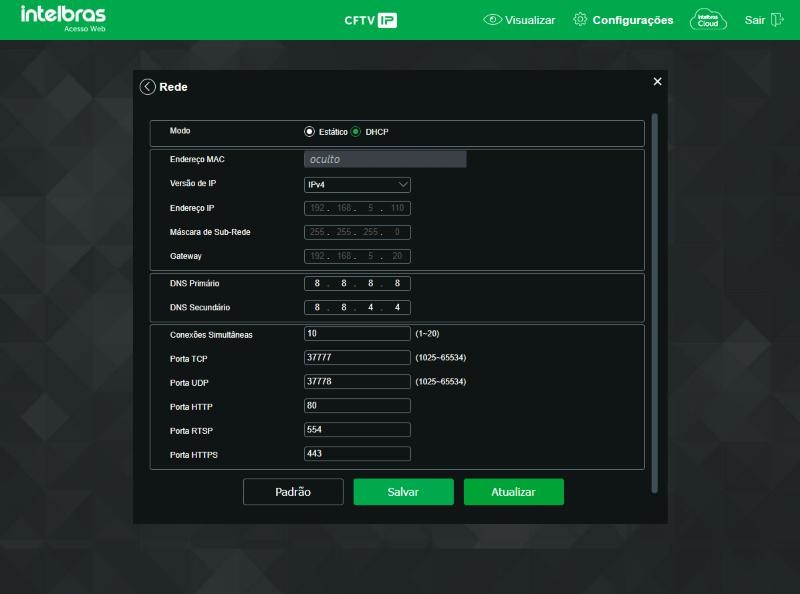Click the Porta RTSP input field
This screenshot has height=594, width=800.
click(357, 429)
